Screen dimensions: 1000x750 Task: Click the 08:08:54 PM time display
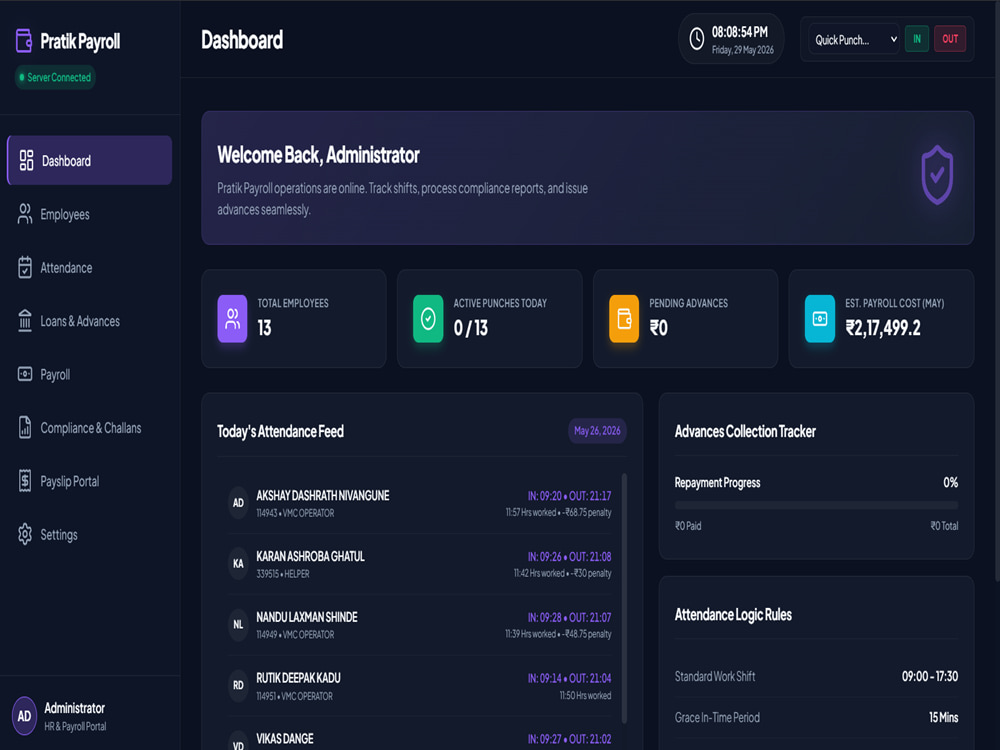[740, 32]
